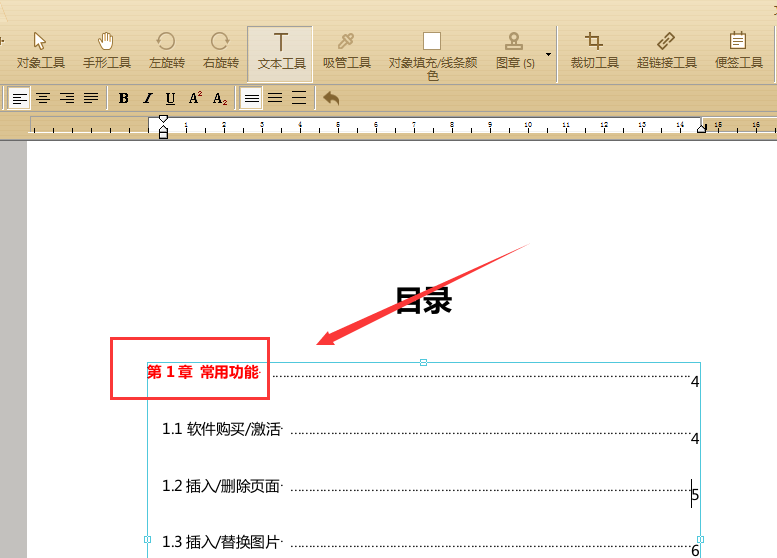Pick the 吸管工具 eyedropper tool
The width and height of the screenshot is (777, 558).
point(346,52)
